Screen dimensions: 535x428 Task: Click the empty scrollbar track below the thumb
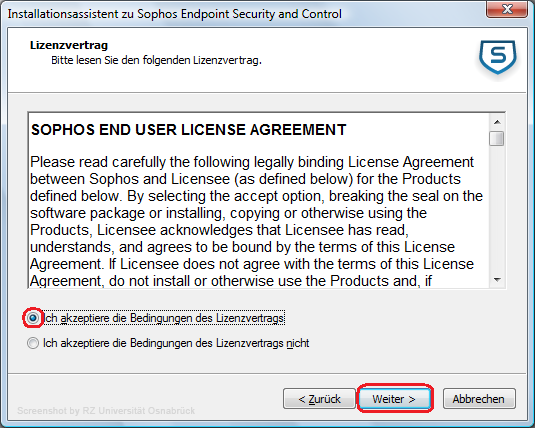[497, 209]
